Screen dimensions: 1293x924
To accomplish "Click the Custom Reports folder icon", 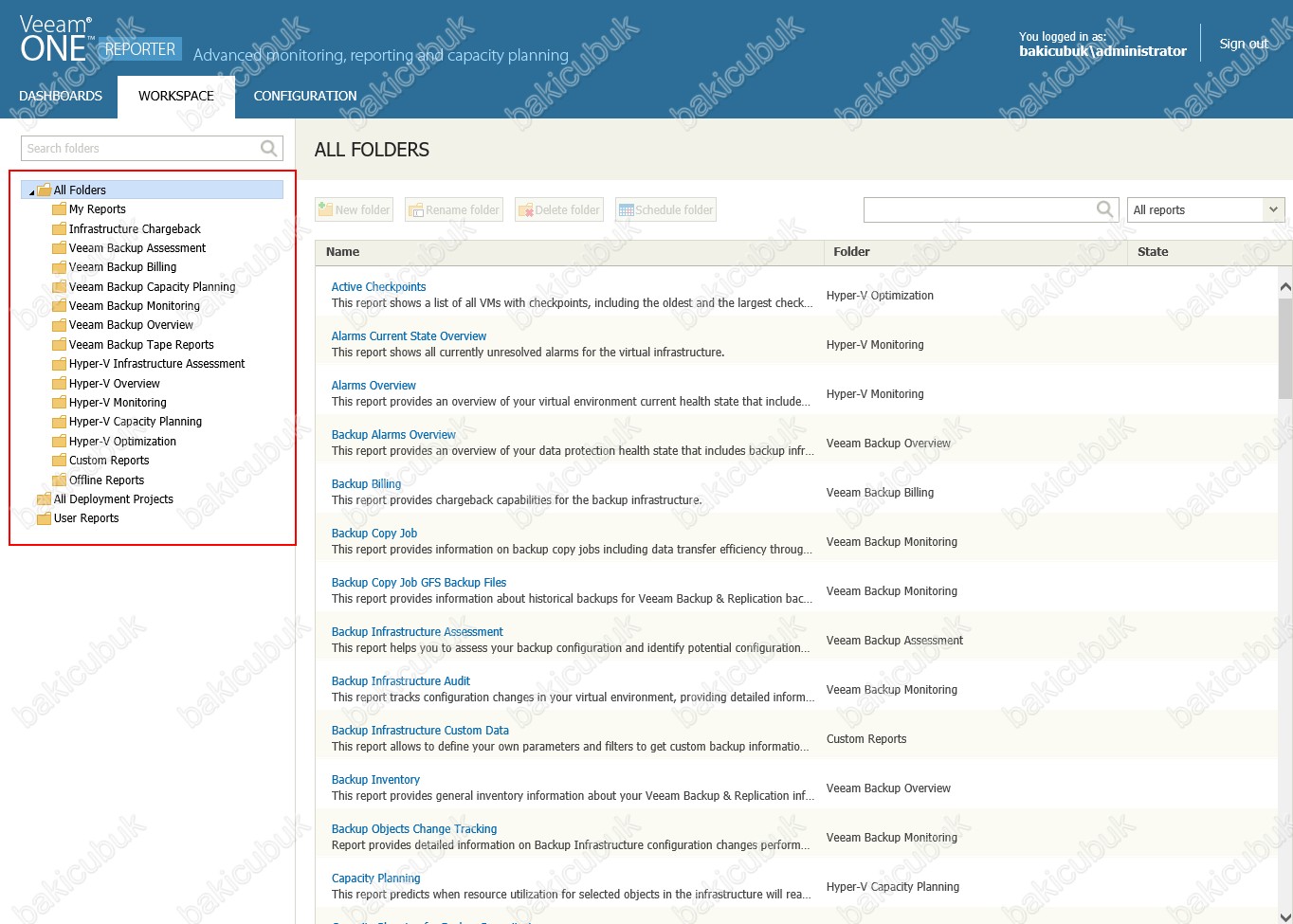I will [x=59, y=461].
